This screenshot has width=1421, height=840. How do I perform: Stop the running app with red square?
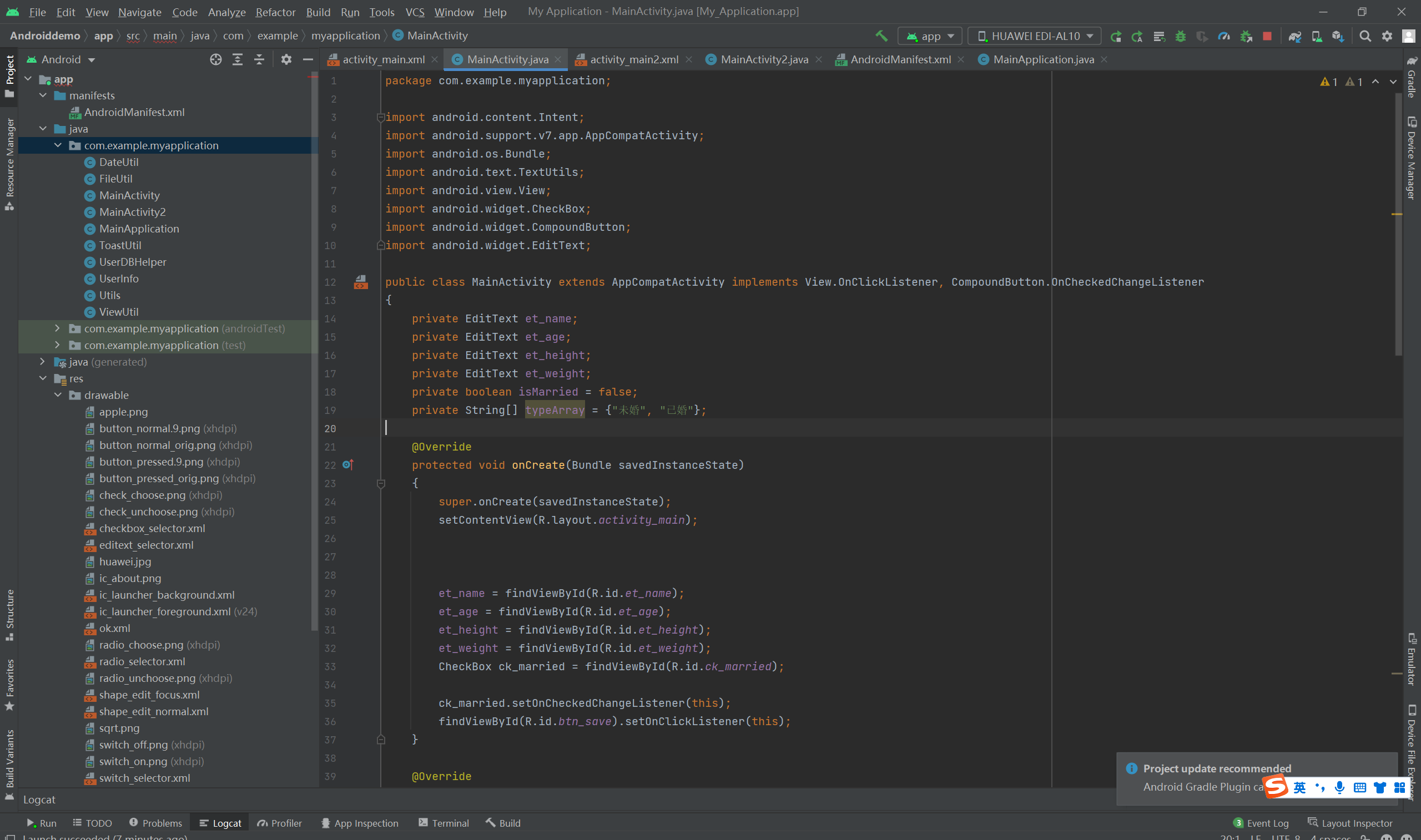click(1267, 36)
